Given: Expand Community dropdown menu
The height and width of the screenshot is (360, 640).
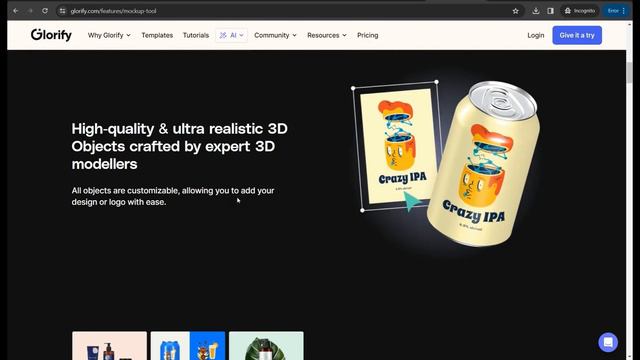Looking at the screenshot, I should pyautogui.click(x=276, y=36).
